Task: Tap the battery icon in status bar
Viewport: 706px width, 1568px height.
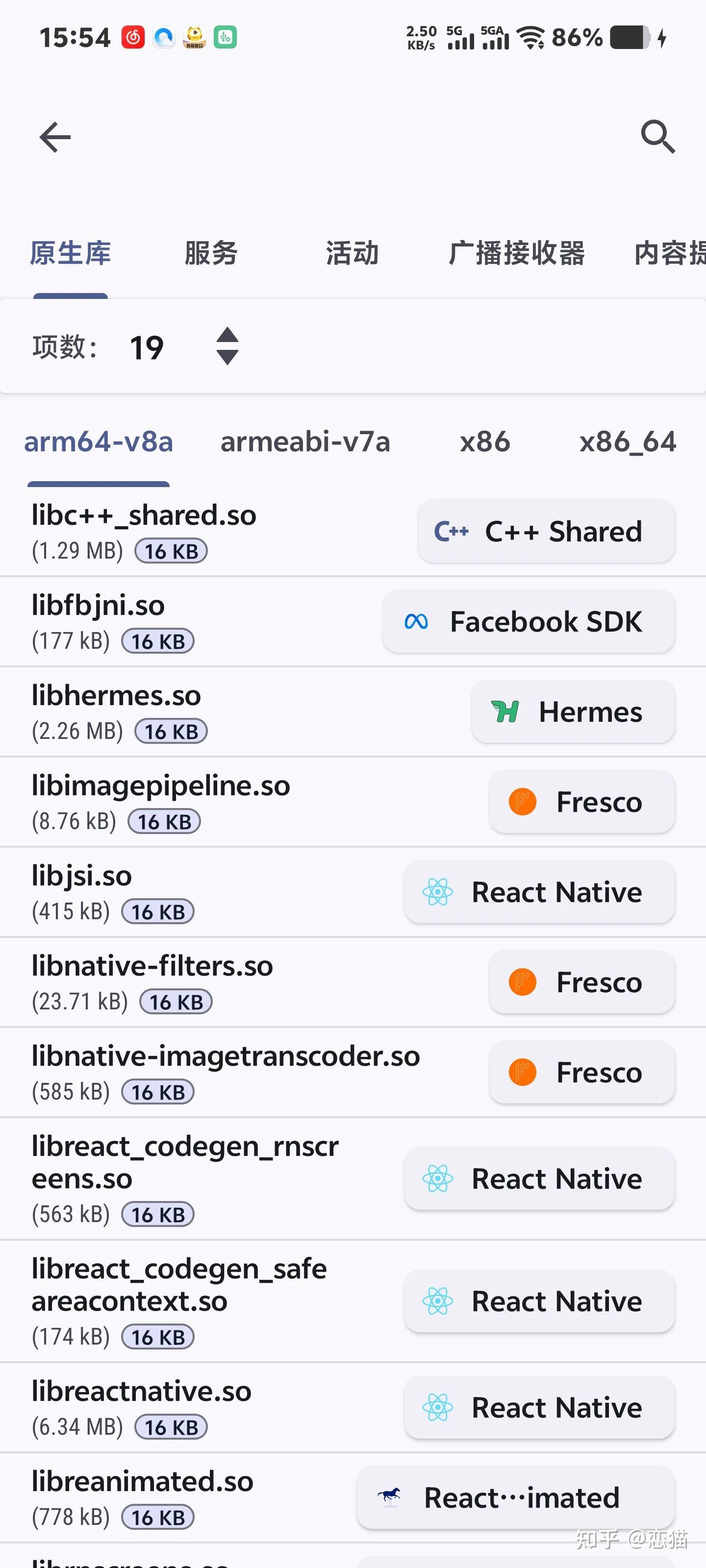Action: click(x=630, y=38)
